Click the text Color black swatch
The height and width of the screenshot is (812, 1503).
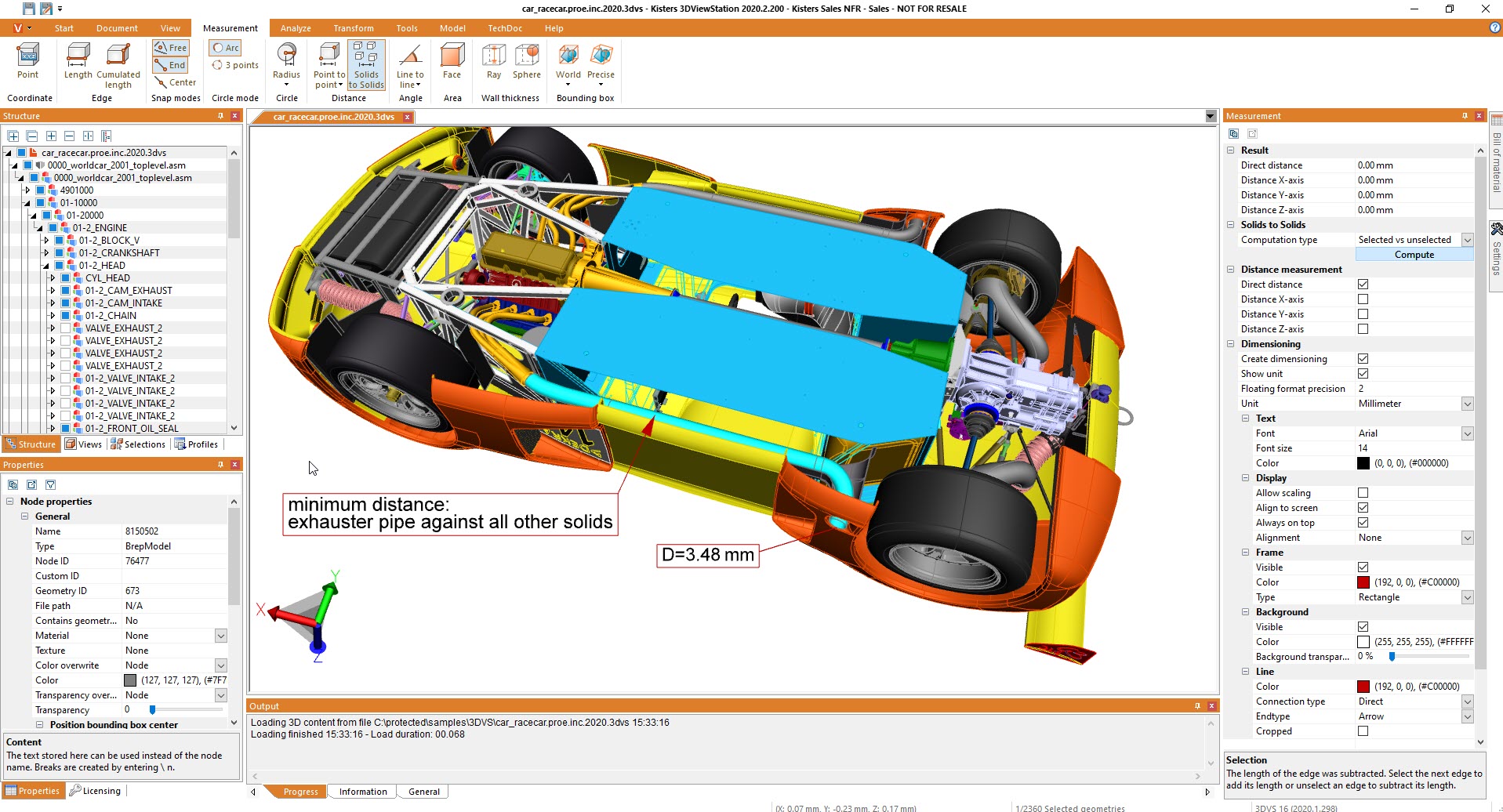click(x=1363, y=463)
